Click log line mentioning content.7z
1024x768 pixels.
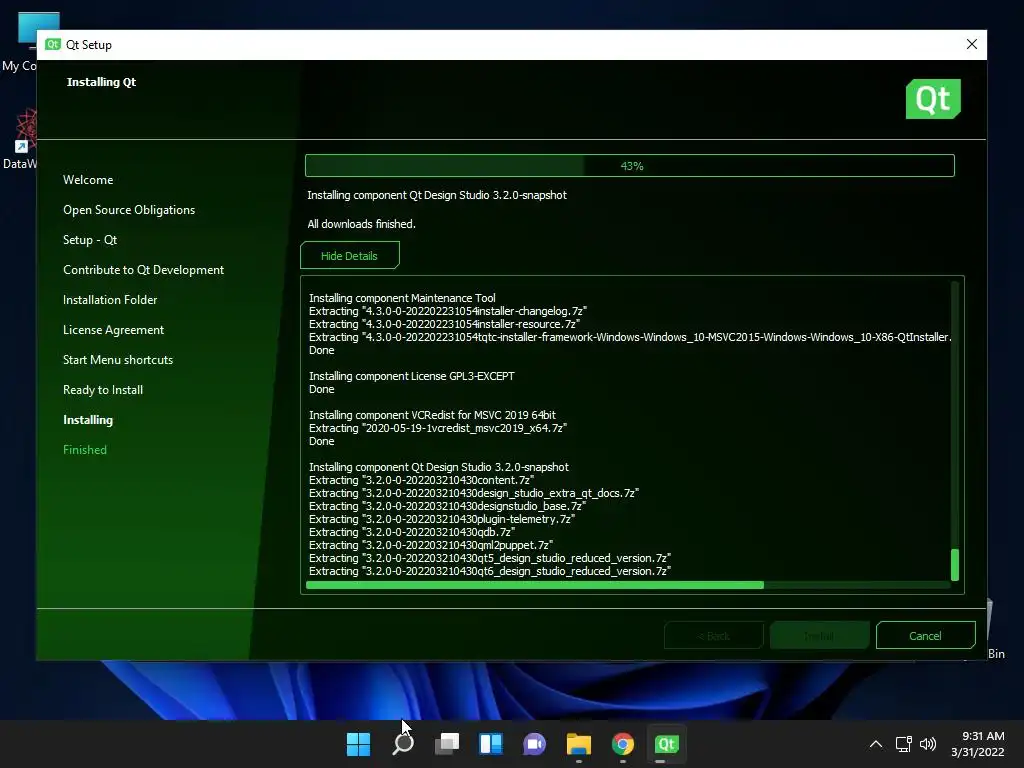[x=421, y=480]
